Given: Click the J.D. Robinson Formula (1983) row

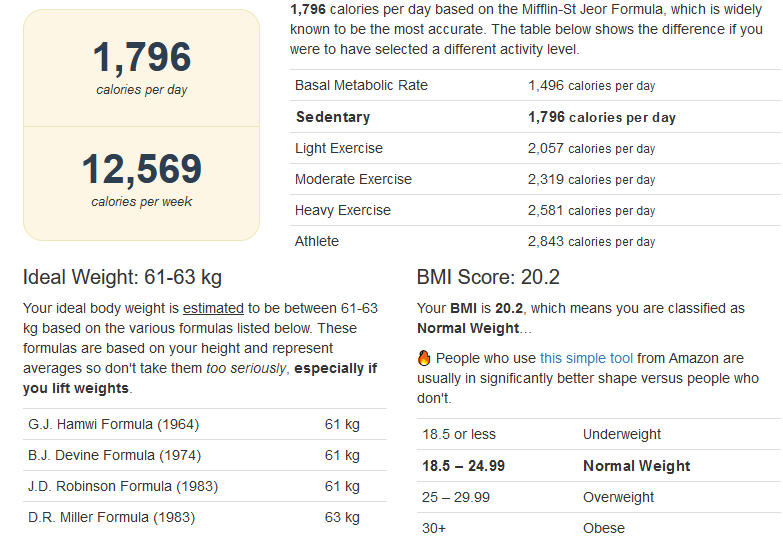Looking at the screenshot, I should click(205, 486).
